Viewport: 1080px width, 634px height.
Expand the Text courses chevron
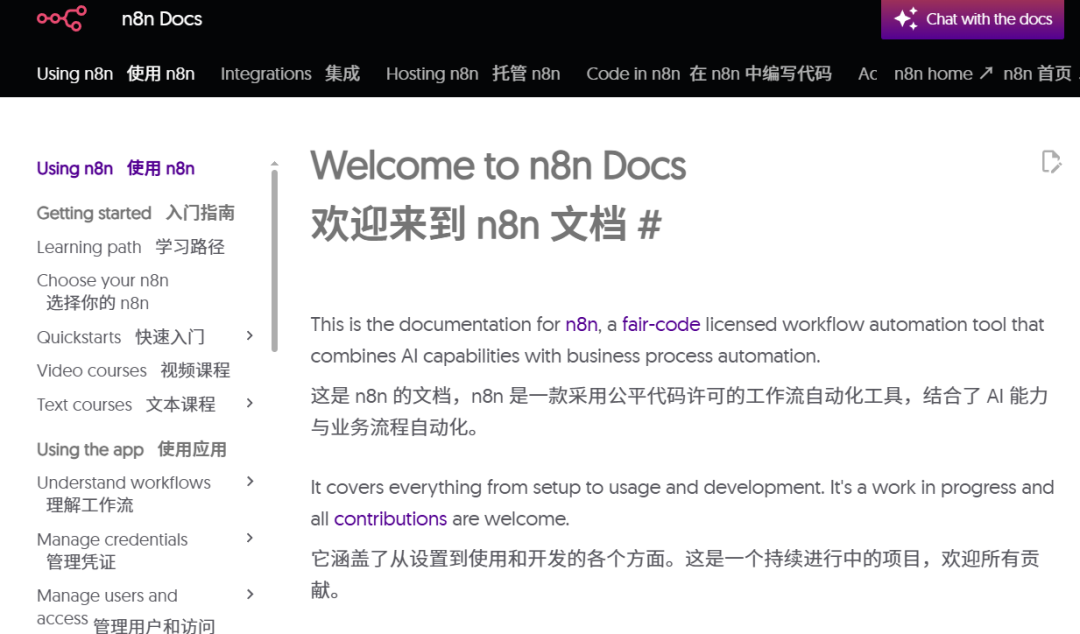click(x=250, y=403)
